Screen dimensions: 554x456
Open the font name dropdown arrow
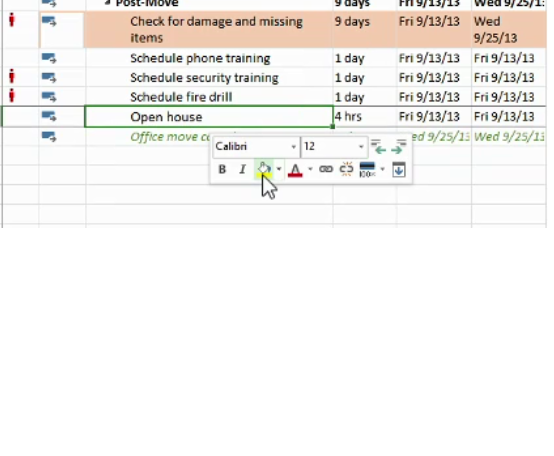tap(293, 147)
